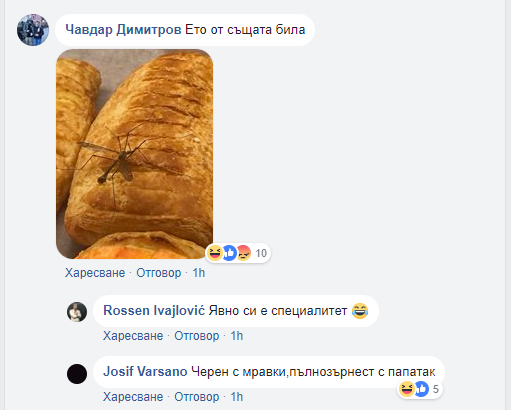Like Rossen Ivajlović's comment via Харесване

pyautogui.click(x=133, y=336)
